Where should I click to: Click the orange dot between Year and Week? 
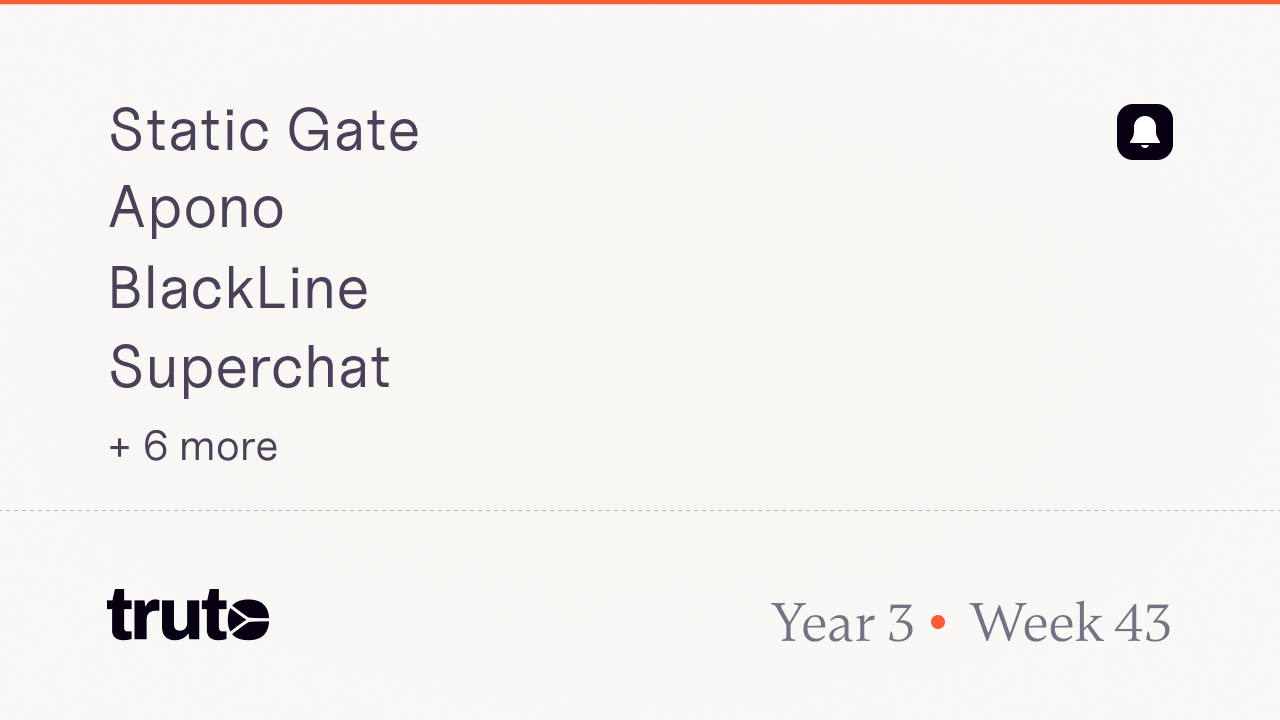click(938, 622)
